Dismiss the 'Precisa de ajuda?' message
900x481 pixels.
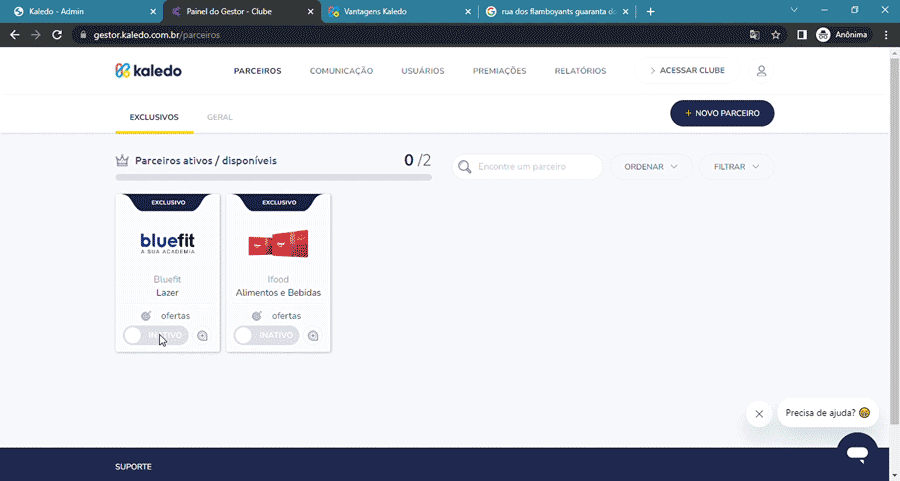(x=759, y=413)
